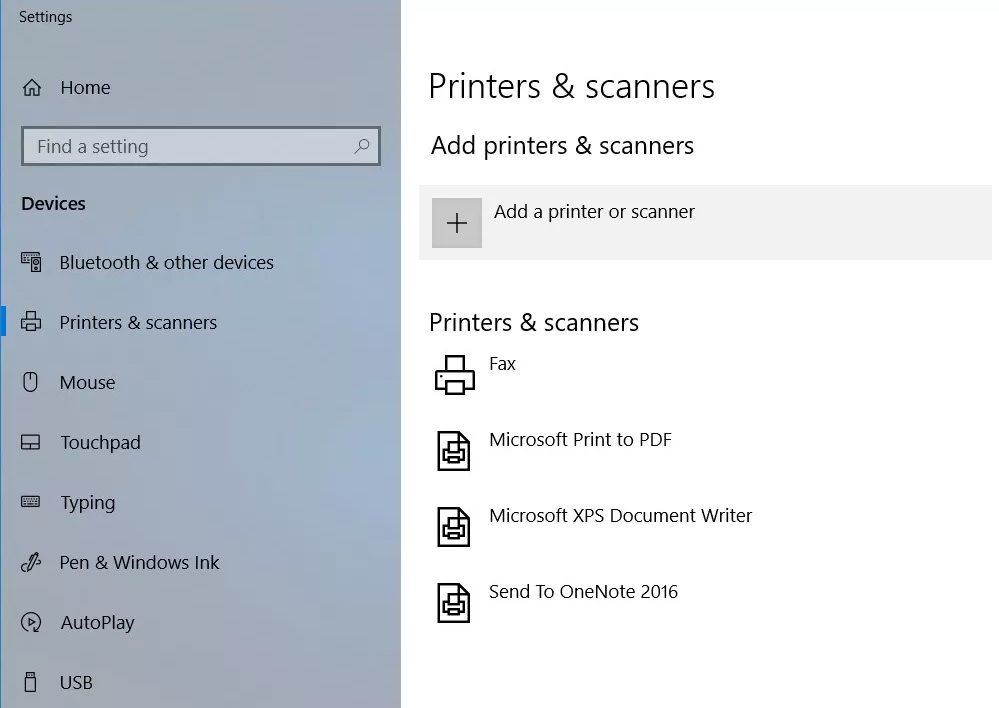
Task: Open AutoPlay settings via its text label
Action: coord(97,622)
